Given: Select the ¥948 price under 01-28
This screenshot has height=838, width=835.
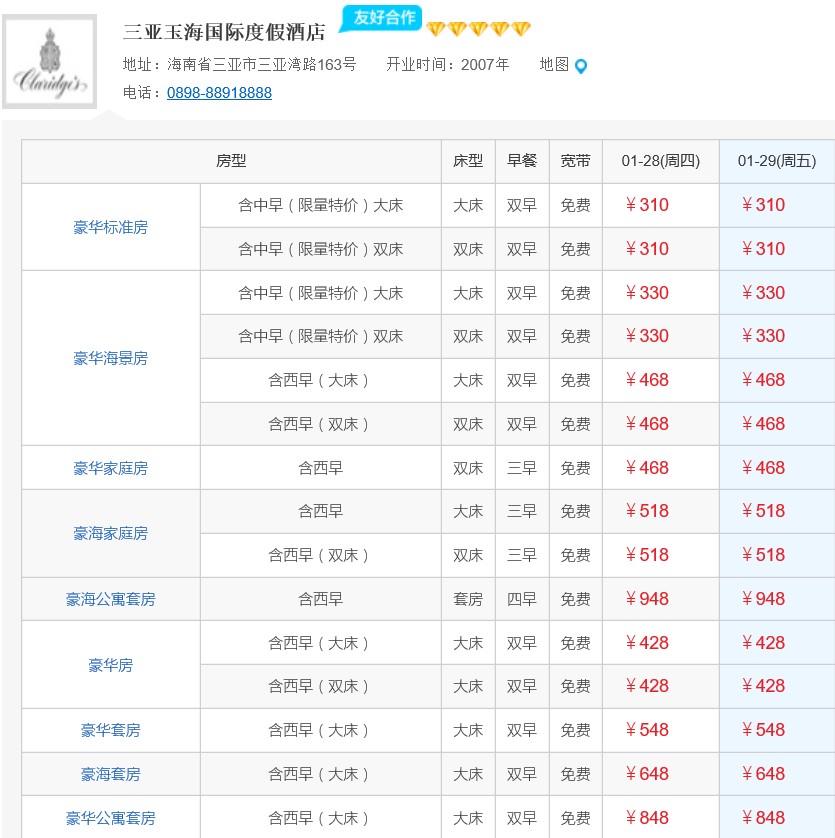Looking at the screenshot, I should (x=647, y=599).
